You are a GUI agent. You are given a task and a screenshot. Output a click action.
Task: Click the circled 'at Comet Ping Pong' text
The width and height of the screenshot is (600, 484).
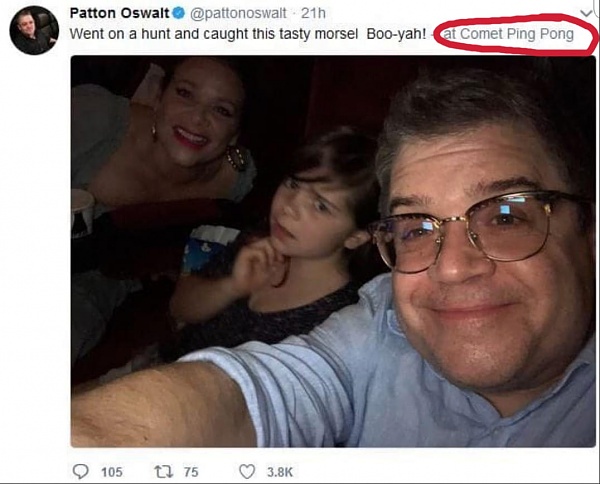[508, 34]
